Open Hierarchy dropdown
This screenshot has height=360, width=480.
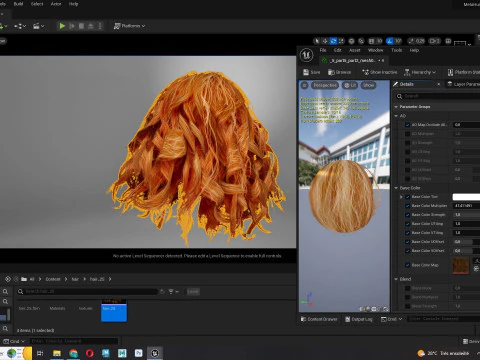click(x=420, y=72)
